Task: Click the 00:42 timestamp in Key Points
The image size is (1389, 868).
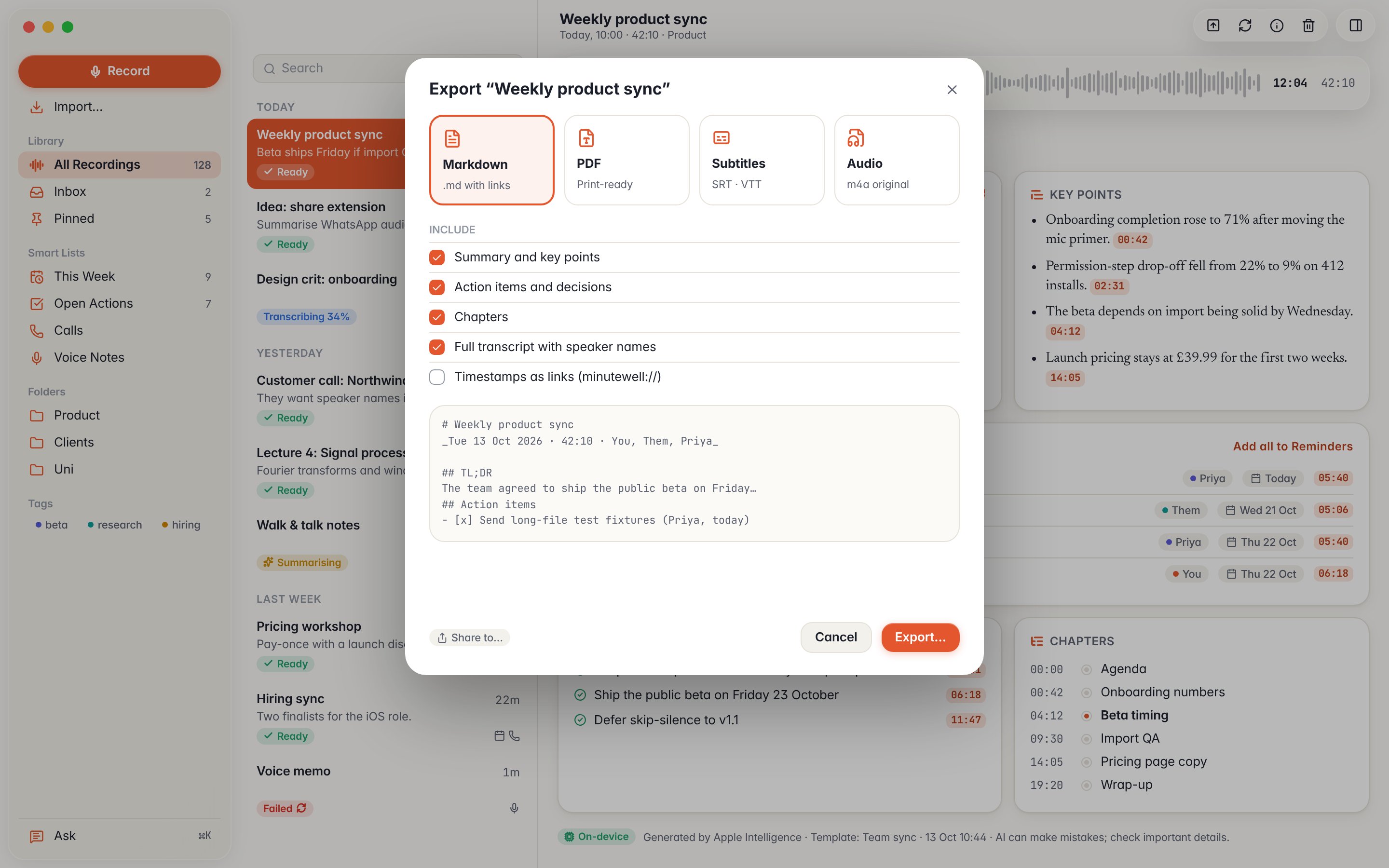Action: (x=1132, y=239)
